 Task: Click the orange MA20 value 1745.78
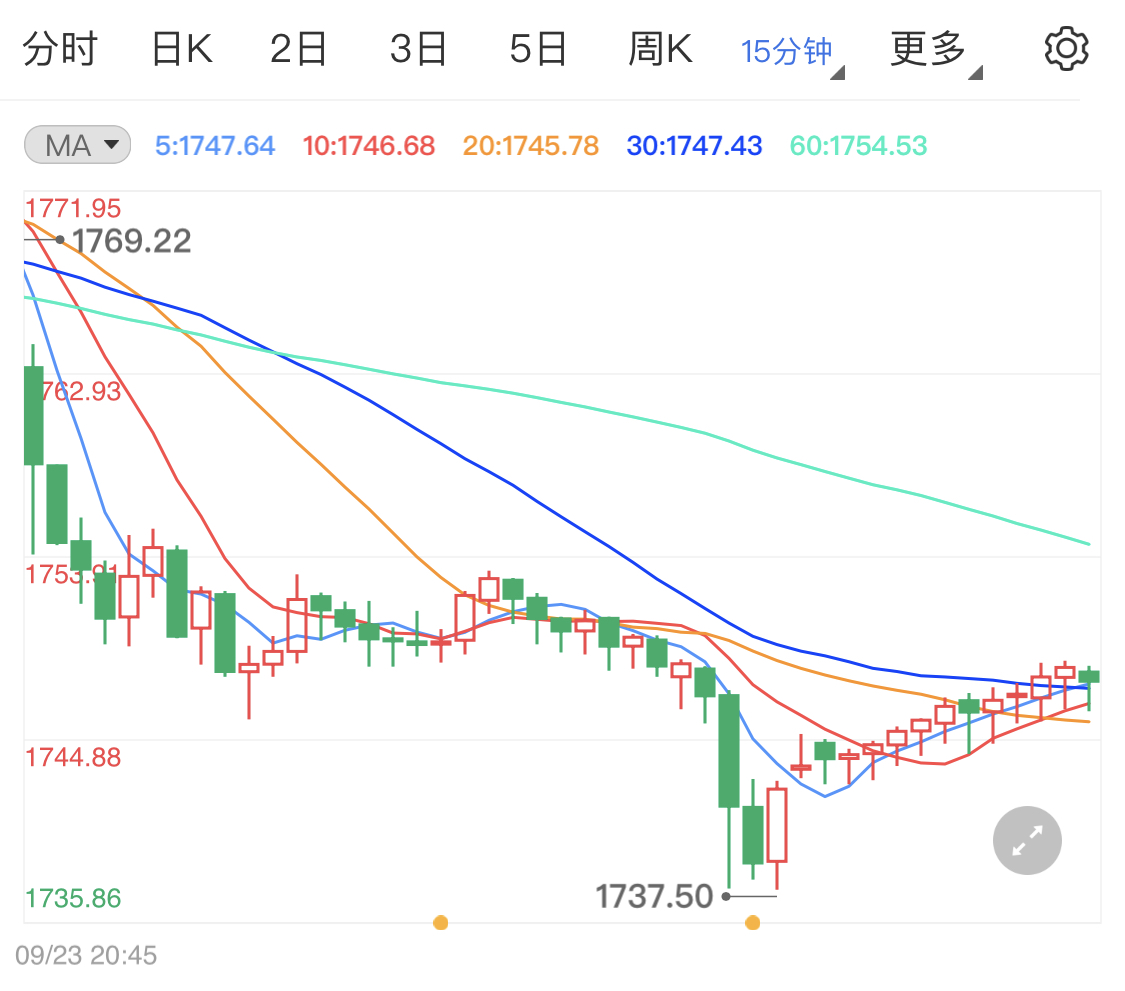tap(530, 145)
